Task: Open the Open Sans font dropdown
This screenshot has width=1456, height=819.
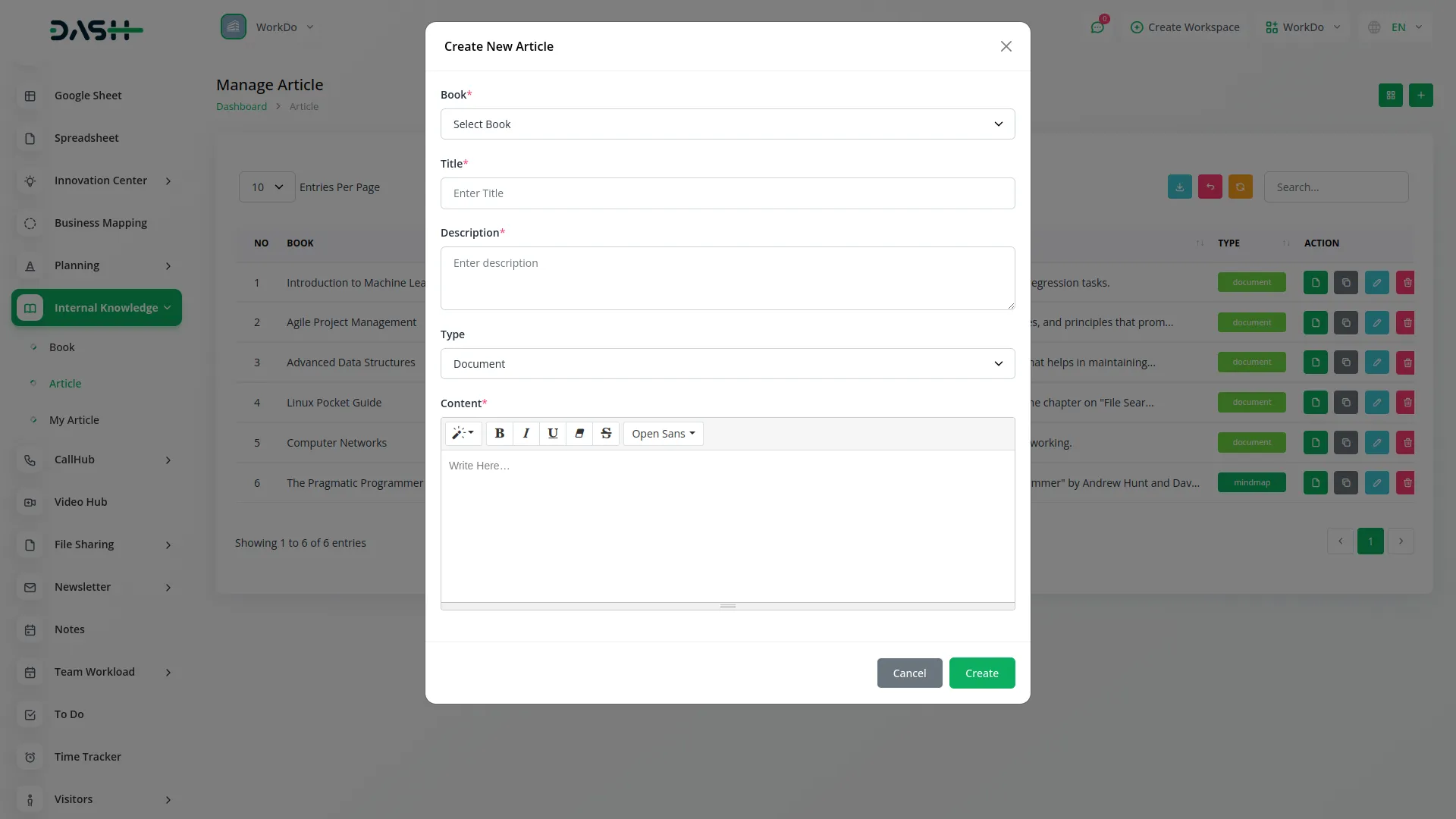Action: [663, 433]
